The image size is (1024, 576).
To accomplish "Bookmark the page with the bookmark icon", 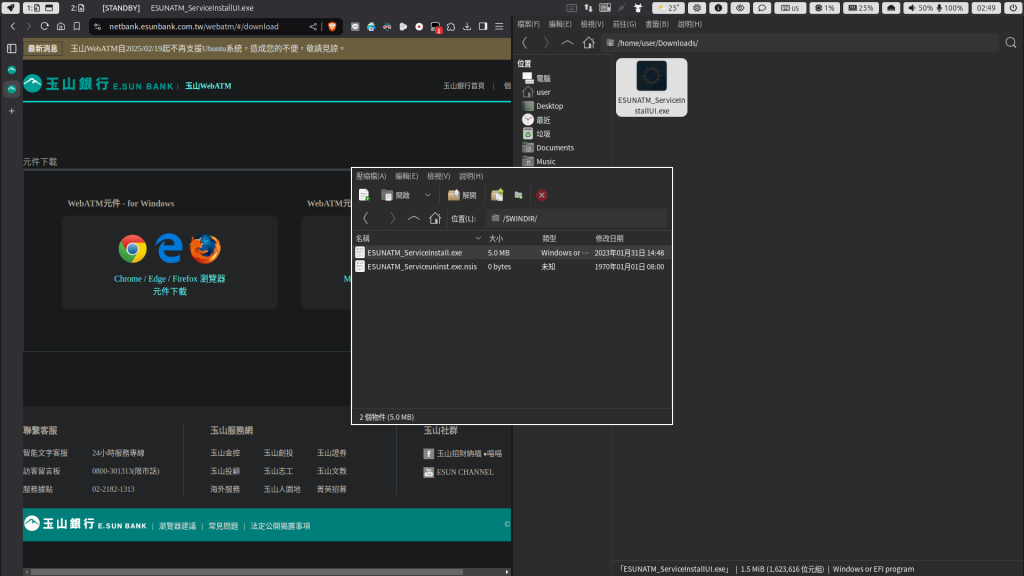I will point(77,27).
